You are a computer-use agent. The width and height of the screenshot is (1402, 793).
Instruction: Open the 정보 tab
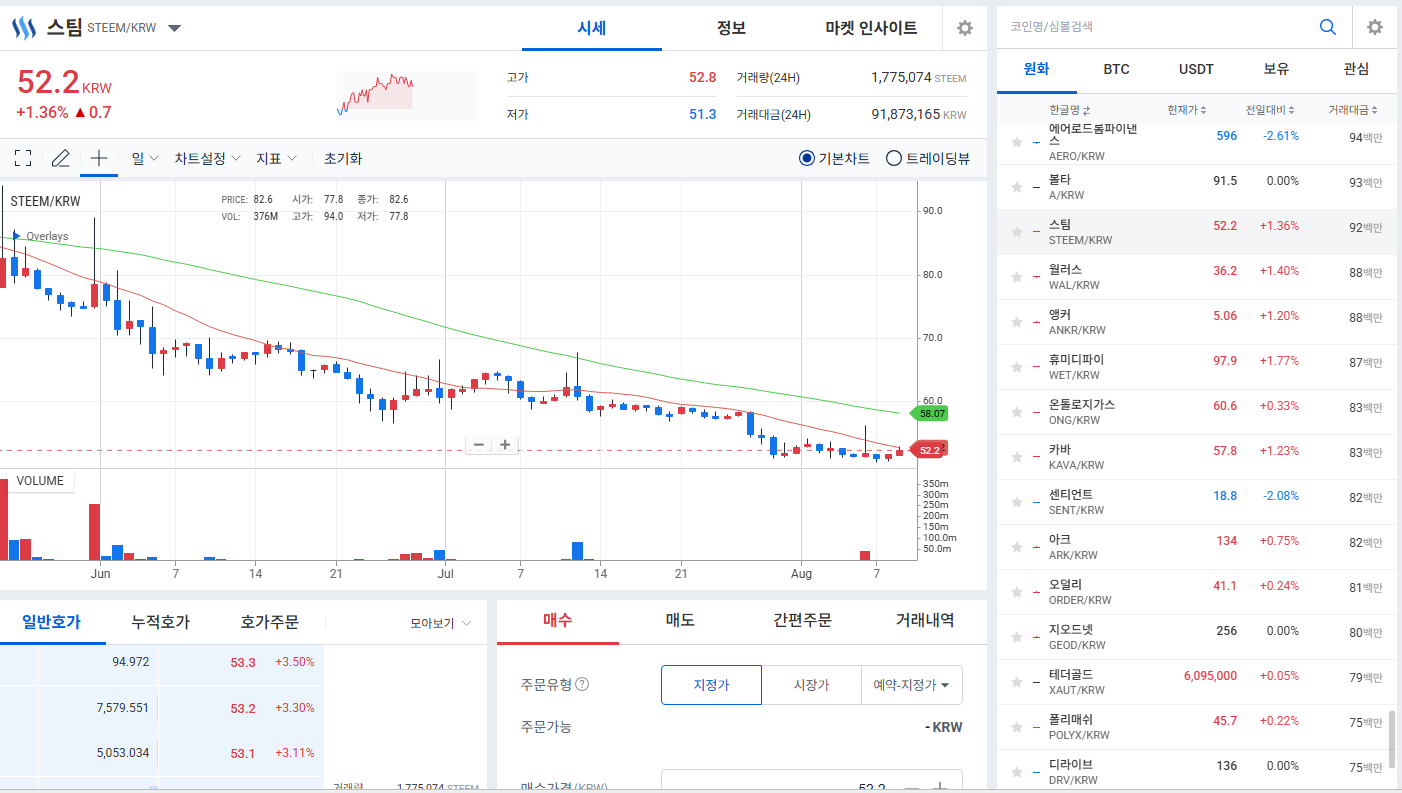731,28
